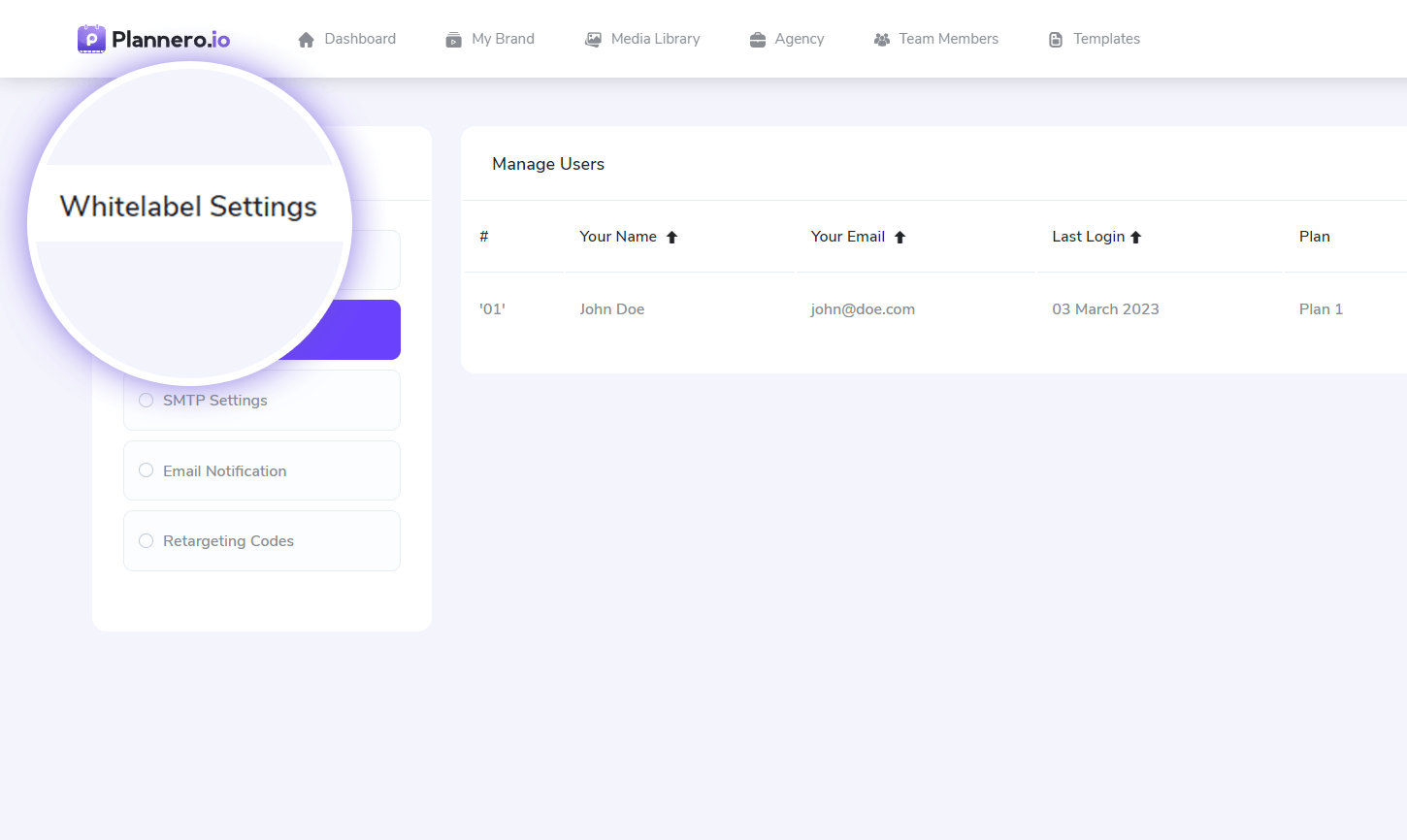
Task: Sort users by Your Email arrow
Action: click(x=900, y=238)
